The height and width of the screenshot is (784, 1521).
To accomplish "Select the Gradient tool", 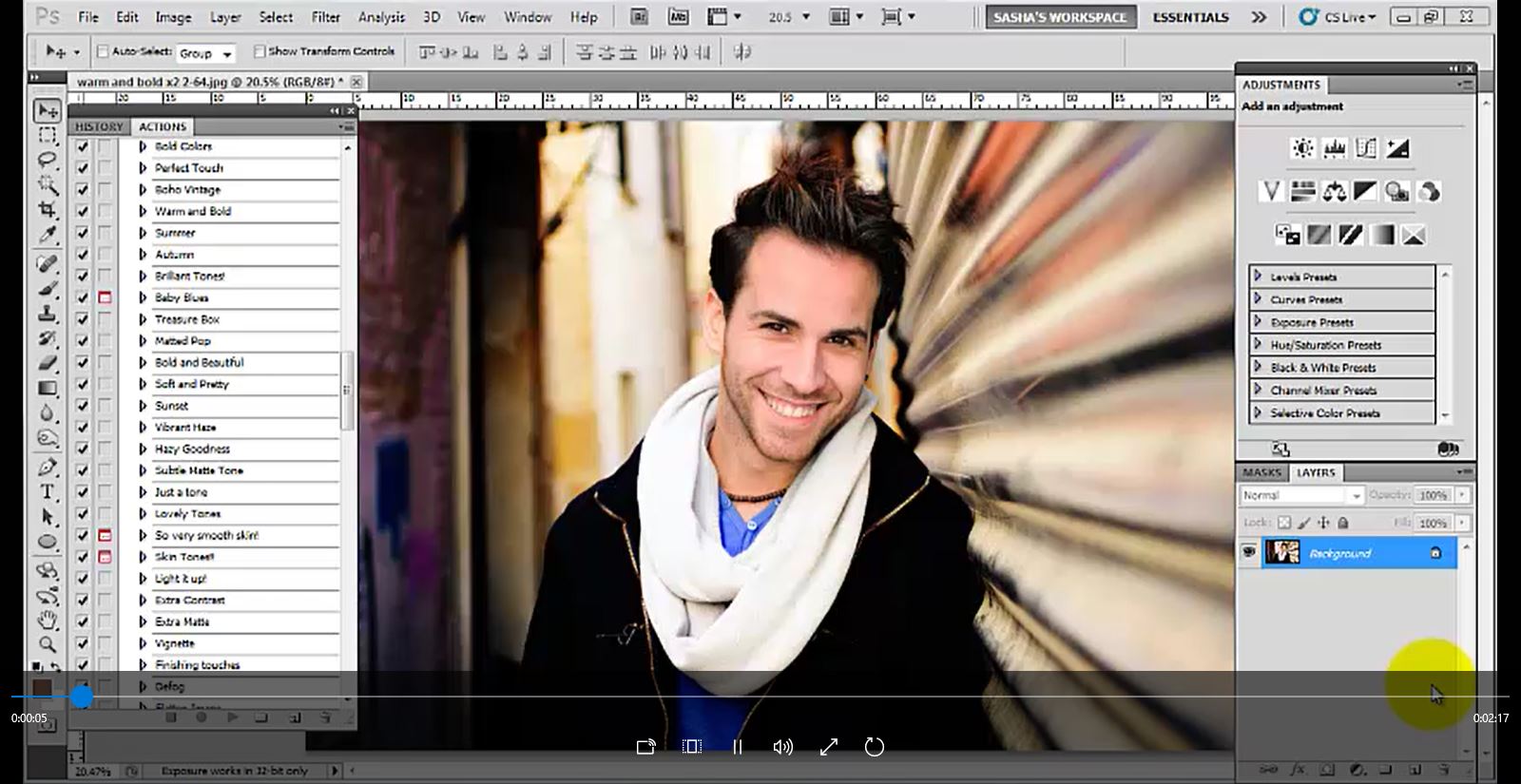I will (x=47, y=388).
